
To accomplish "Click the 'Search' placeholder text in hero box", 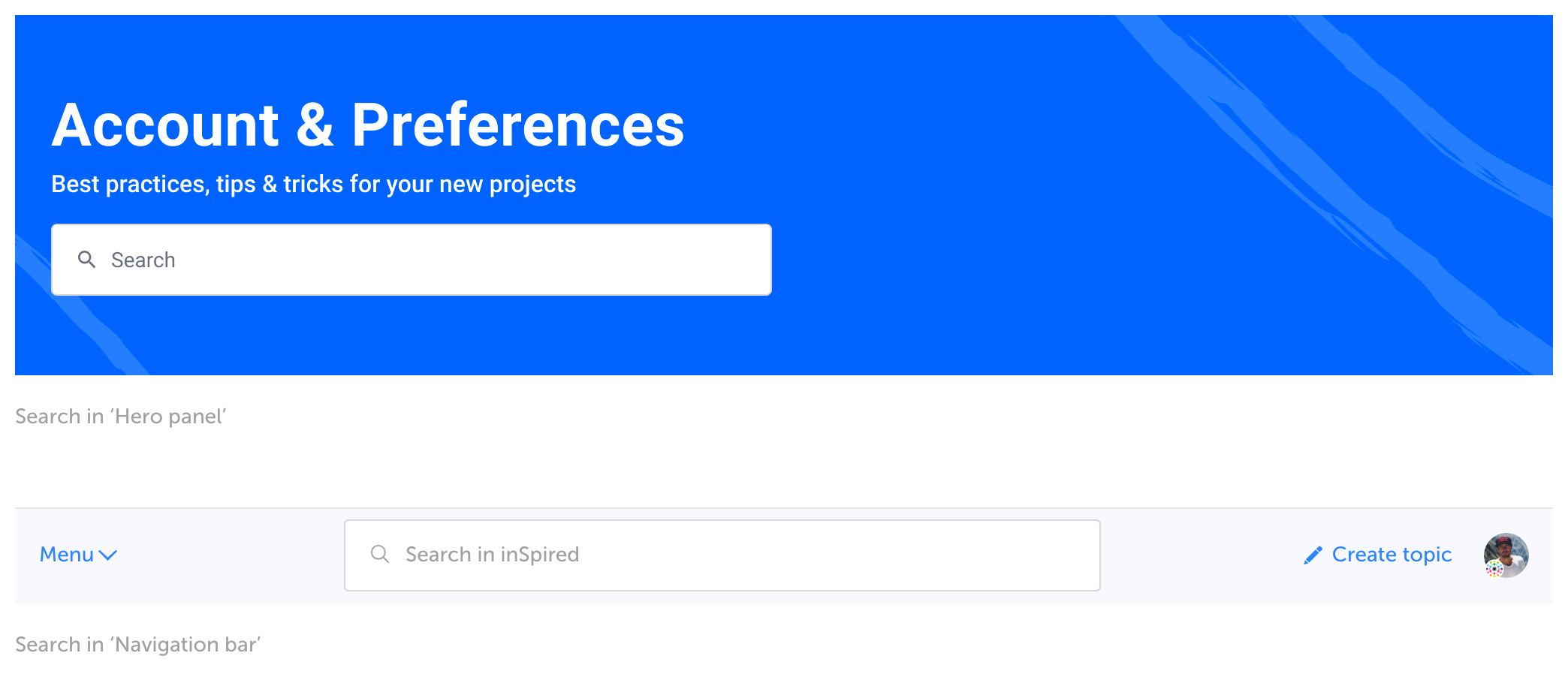I will pyautogui.click(x=143, y=260).
